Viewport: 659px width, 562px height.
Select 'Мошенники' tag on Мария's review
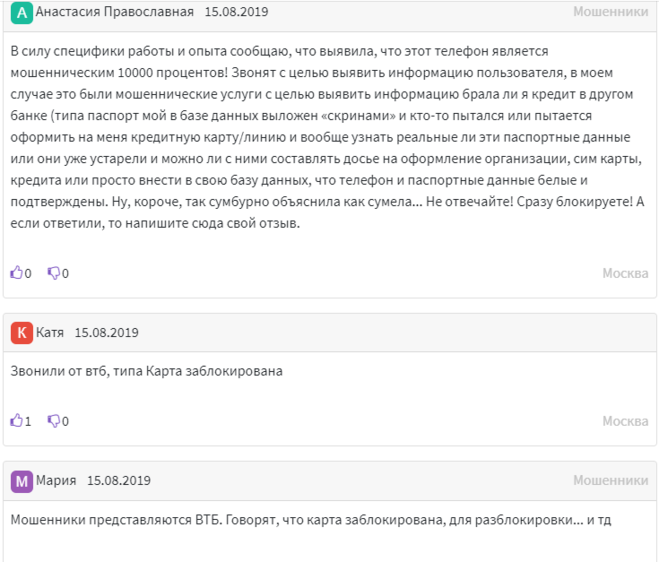tap(610, 481)
